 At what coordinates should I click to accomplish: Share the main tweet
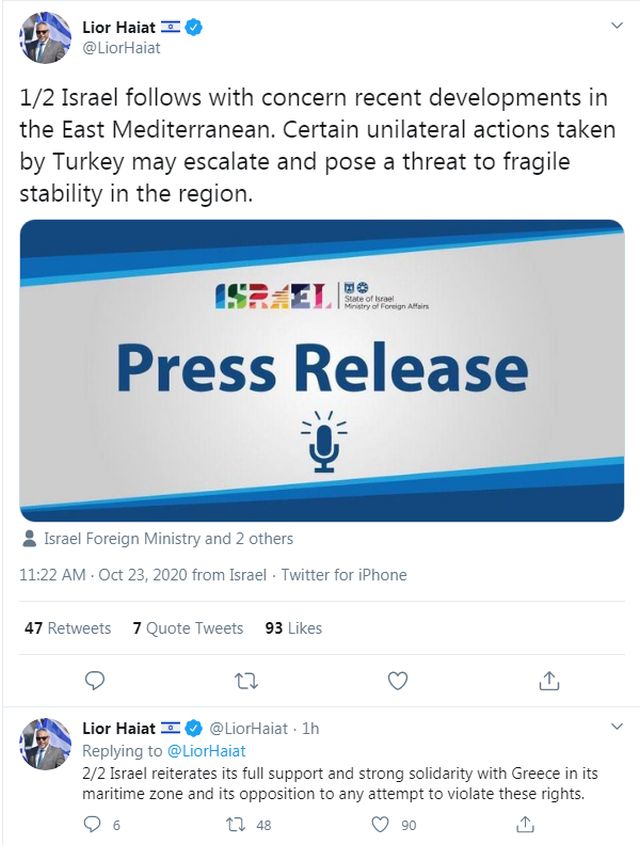coord(548,681)
